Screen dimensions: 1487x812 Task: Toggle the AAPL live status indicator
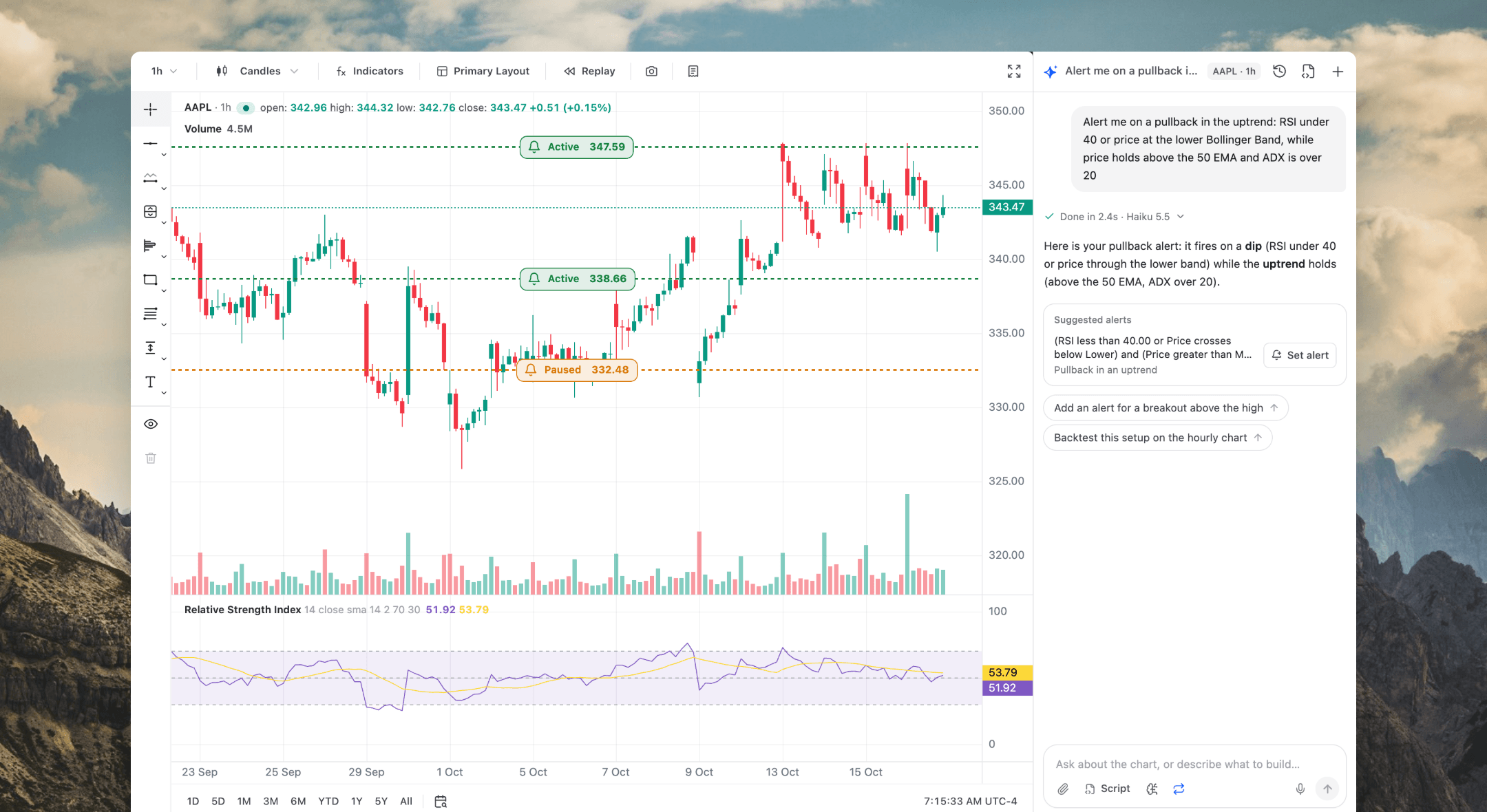tap(246, 108)
